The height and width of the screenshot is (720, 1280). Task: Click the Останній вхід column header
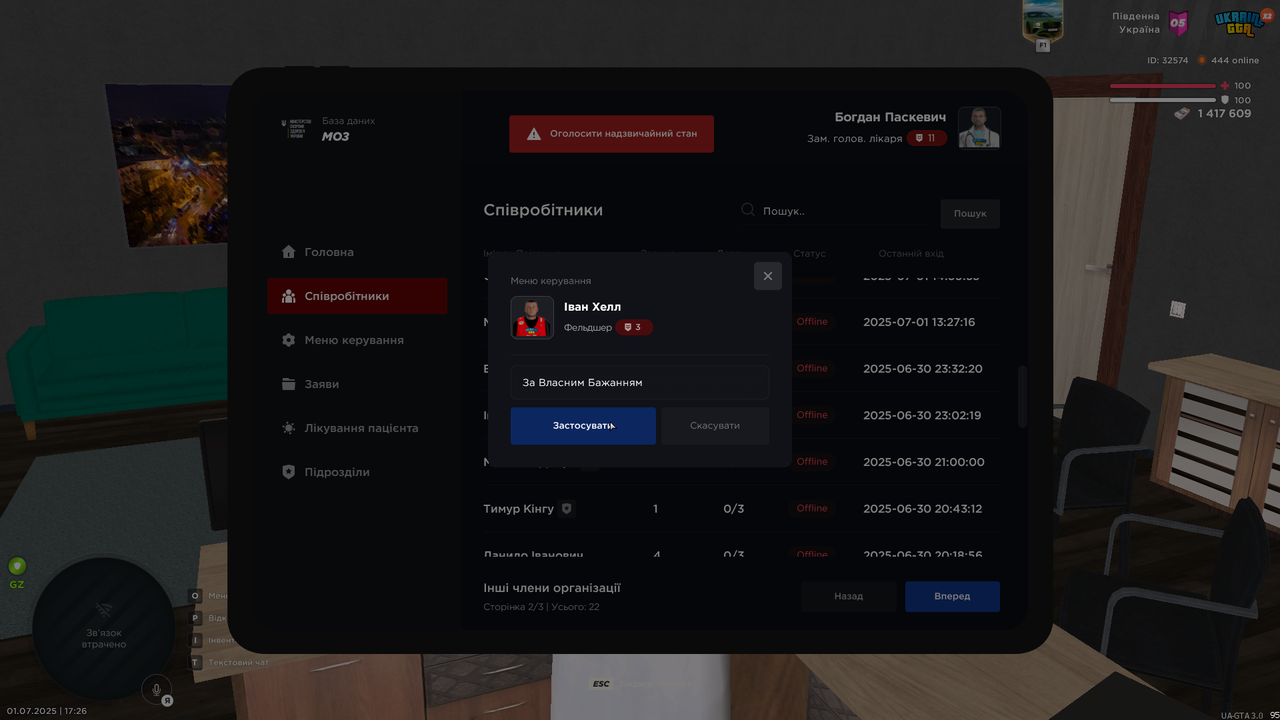point(911,254)
